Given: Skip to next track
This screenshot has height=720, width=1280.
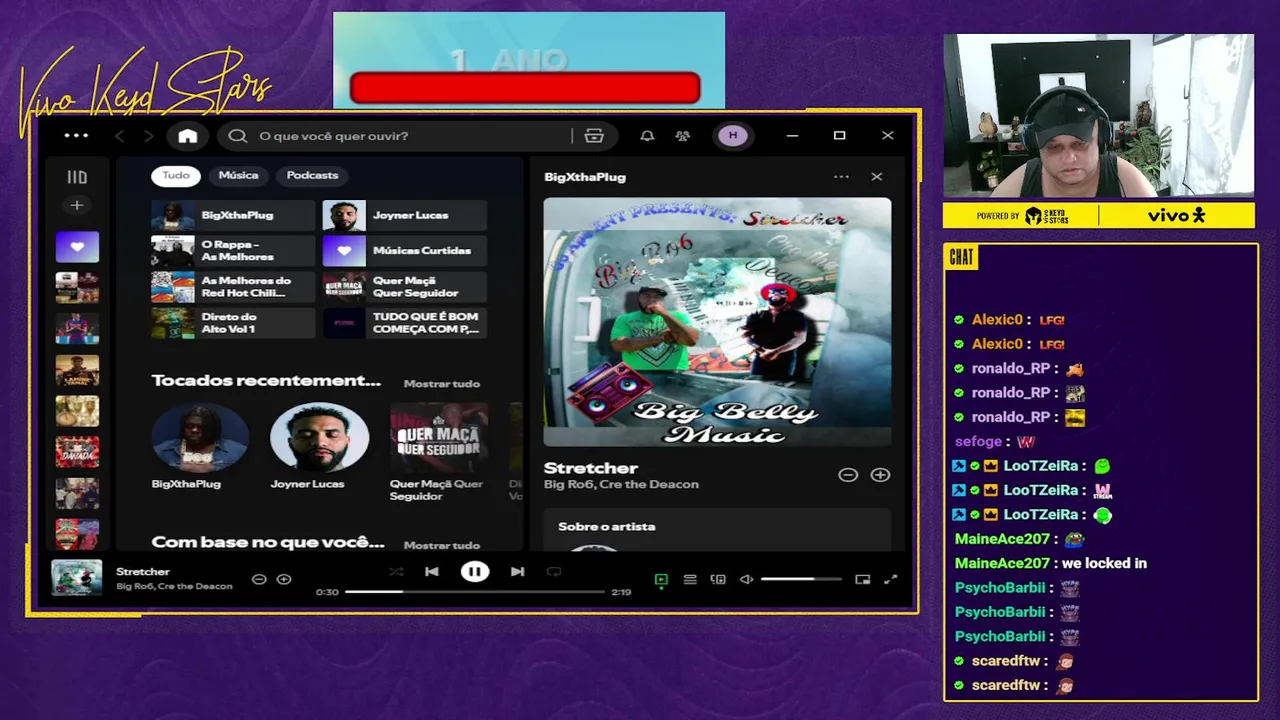Looking at the screenshot, I should [517, 572].
